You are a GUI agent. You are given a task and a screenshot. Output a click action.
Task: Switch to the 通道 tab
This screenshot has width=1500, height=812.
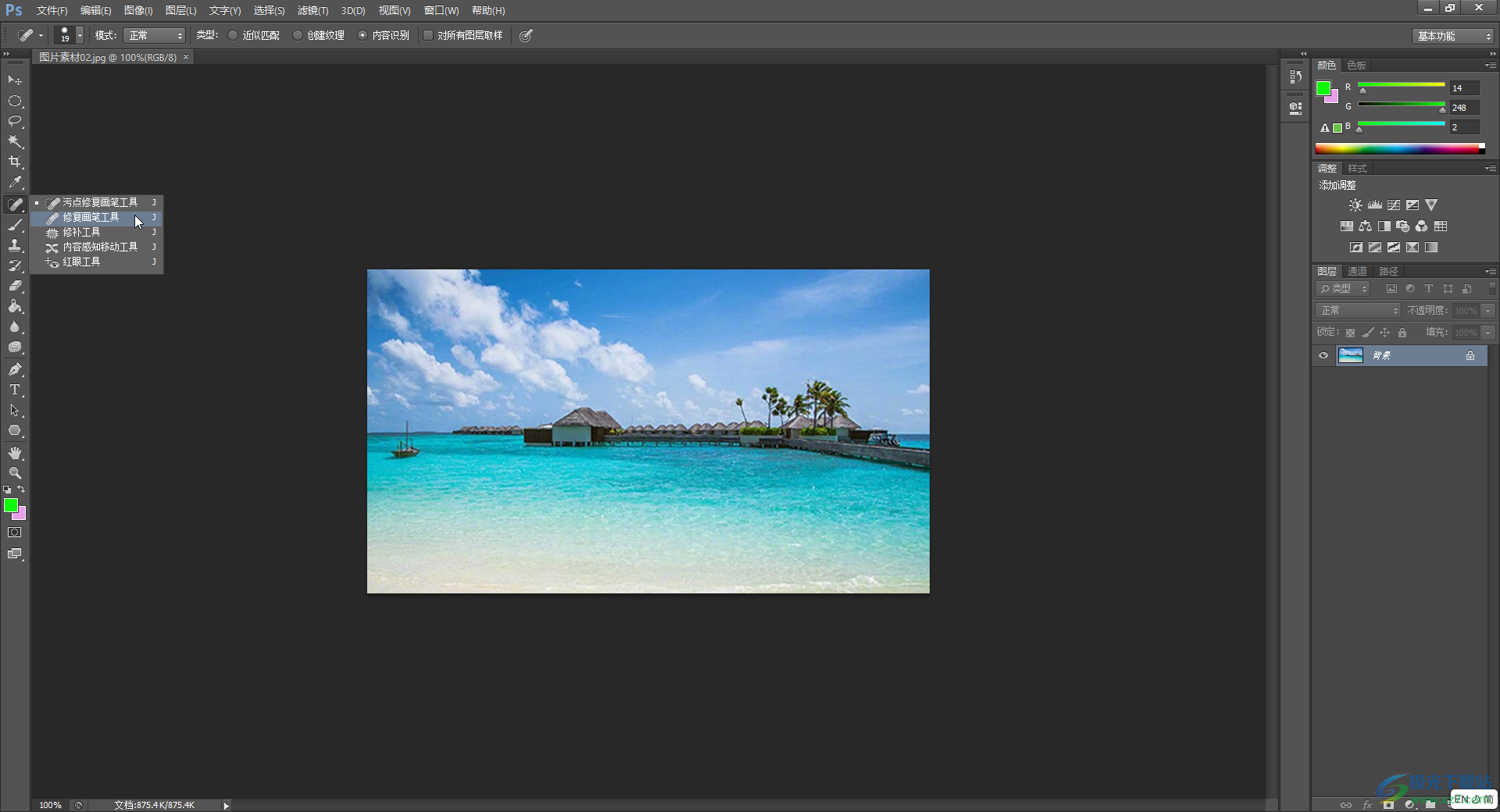point(1358,272)
